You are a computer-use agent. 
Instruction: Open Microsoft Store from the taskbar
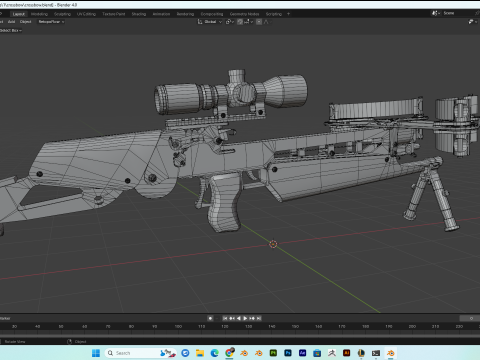tap(317, 353)
